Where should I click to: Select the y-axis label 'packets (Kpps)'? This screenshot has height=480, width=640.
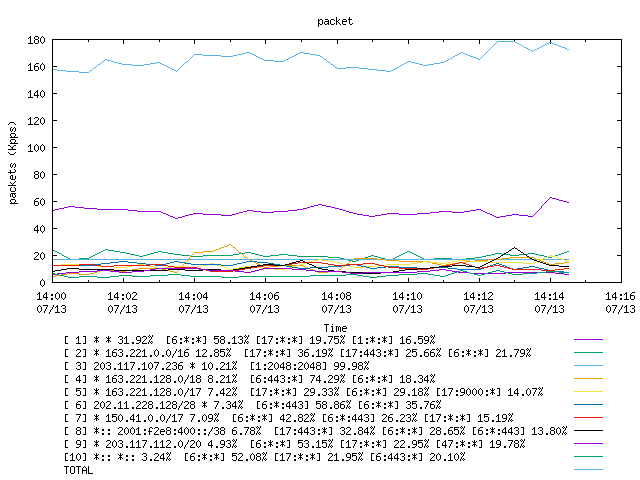[x=13, y=162]
